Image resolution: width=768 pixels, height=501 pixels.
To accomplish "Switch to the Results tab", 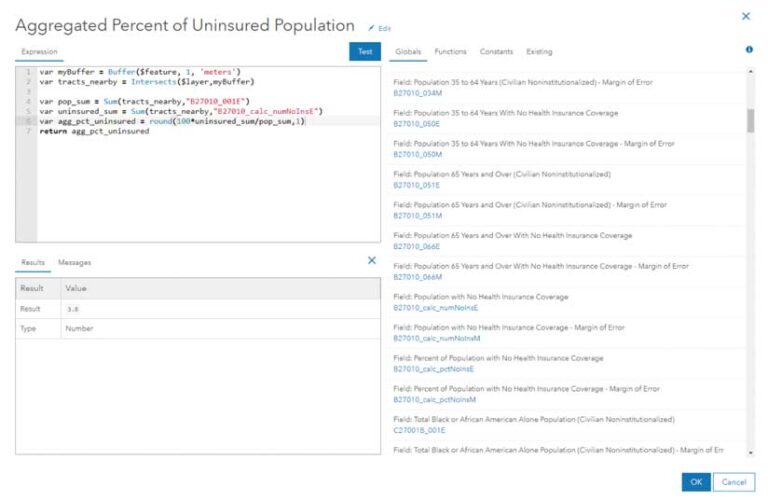I will (x=33, y=262).
